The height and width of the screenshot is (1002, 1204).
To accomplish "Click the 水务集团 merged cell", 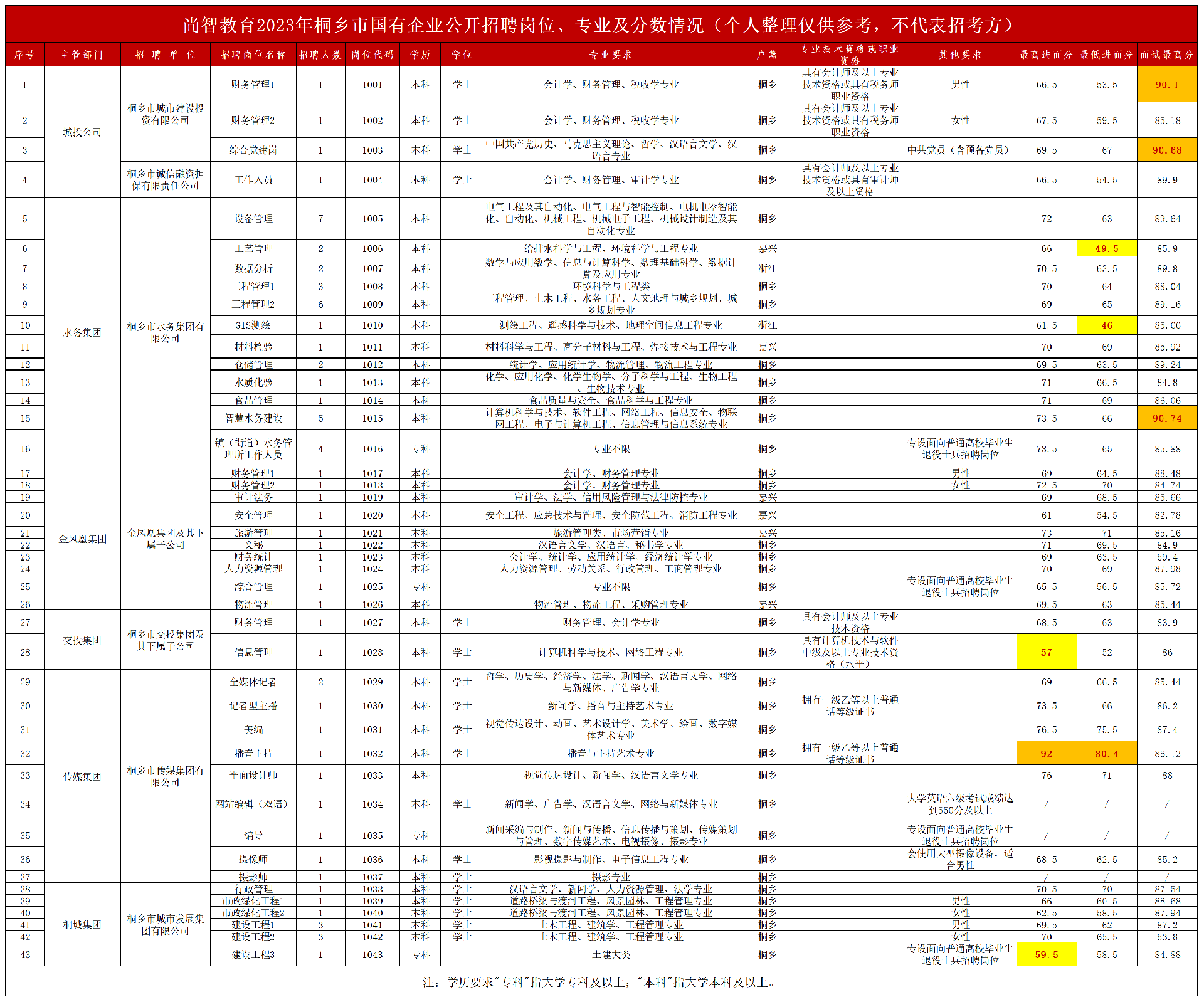I will click(82, 332).
